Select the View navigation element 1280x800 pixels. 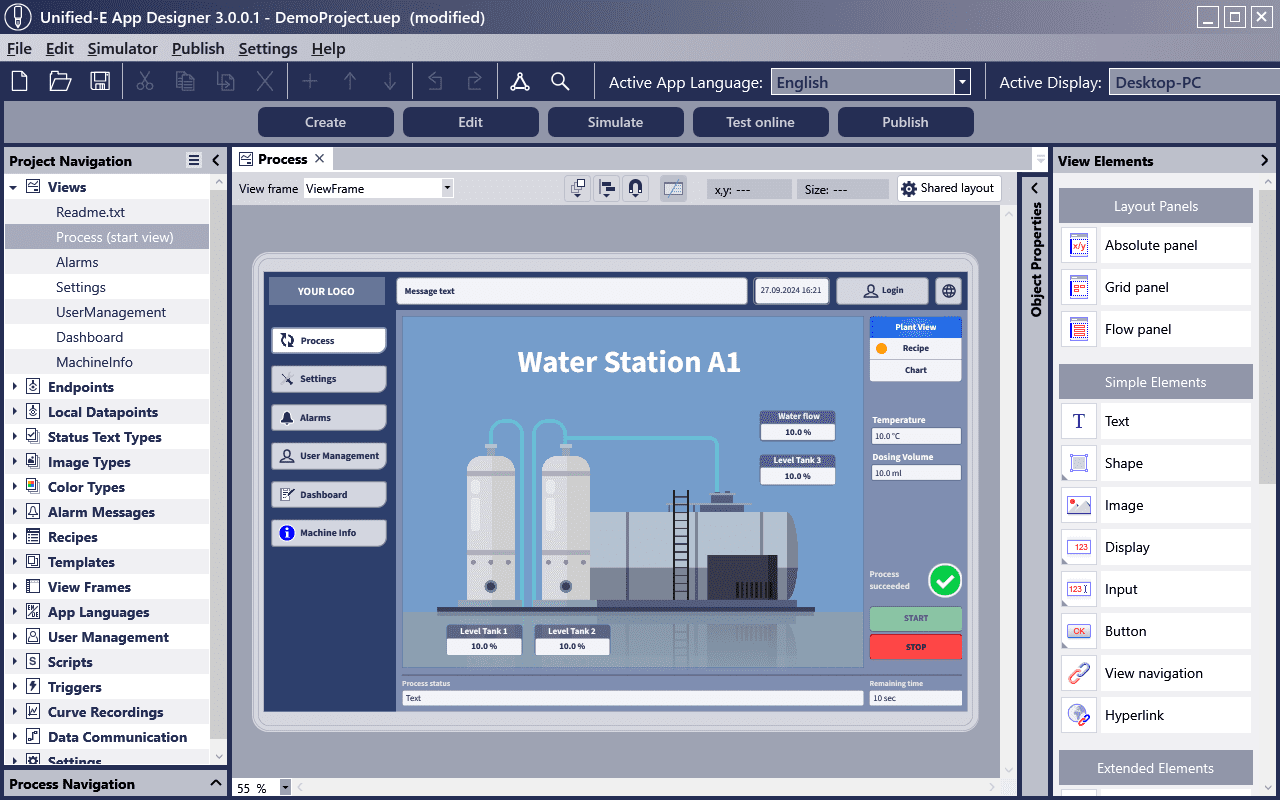(1155, 673)
